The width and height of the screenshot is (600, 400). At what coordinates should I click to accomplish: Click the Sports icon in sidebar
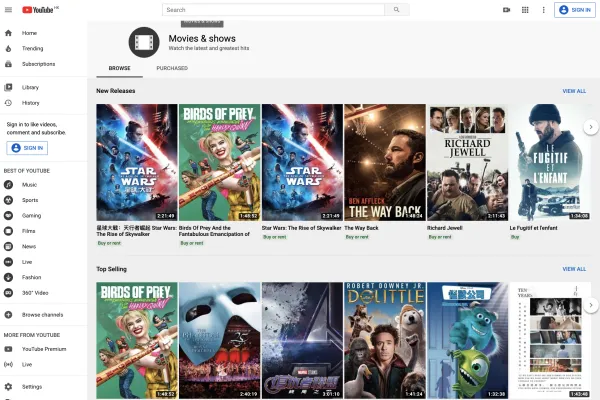pyautogui.click(x=8, y=200)
